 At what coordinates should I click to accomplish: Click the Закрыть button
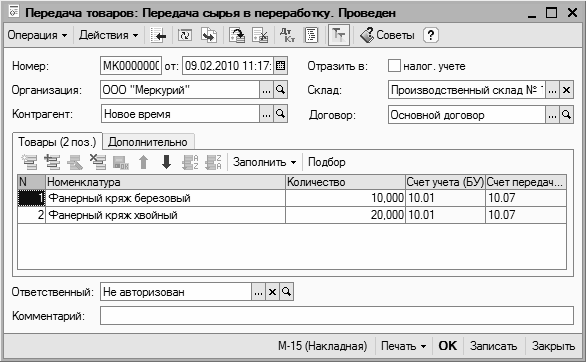tap(553, 346)
